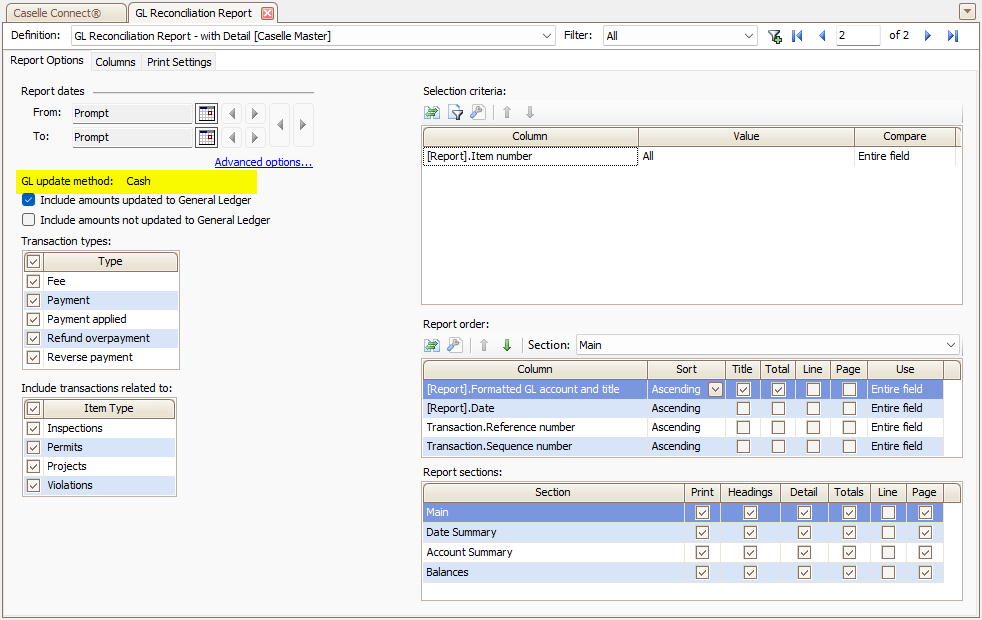This screenshot has width=982, height=620.
Task: Click the next page arrow button
Action: pyautogui.click(x=927, y=35)
